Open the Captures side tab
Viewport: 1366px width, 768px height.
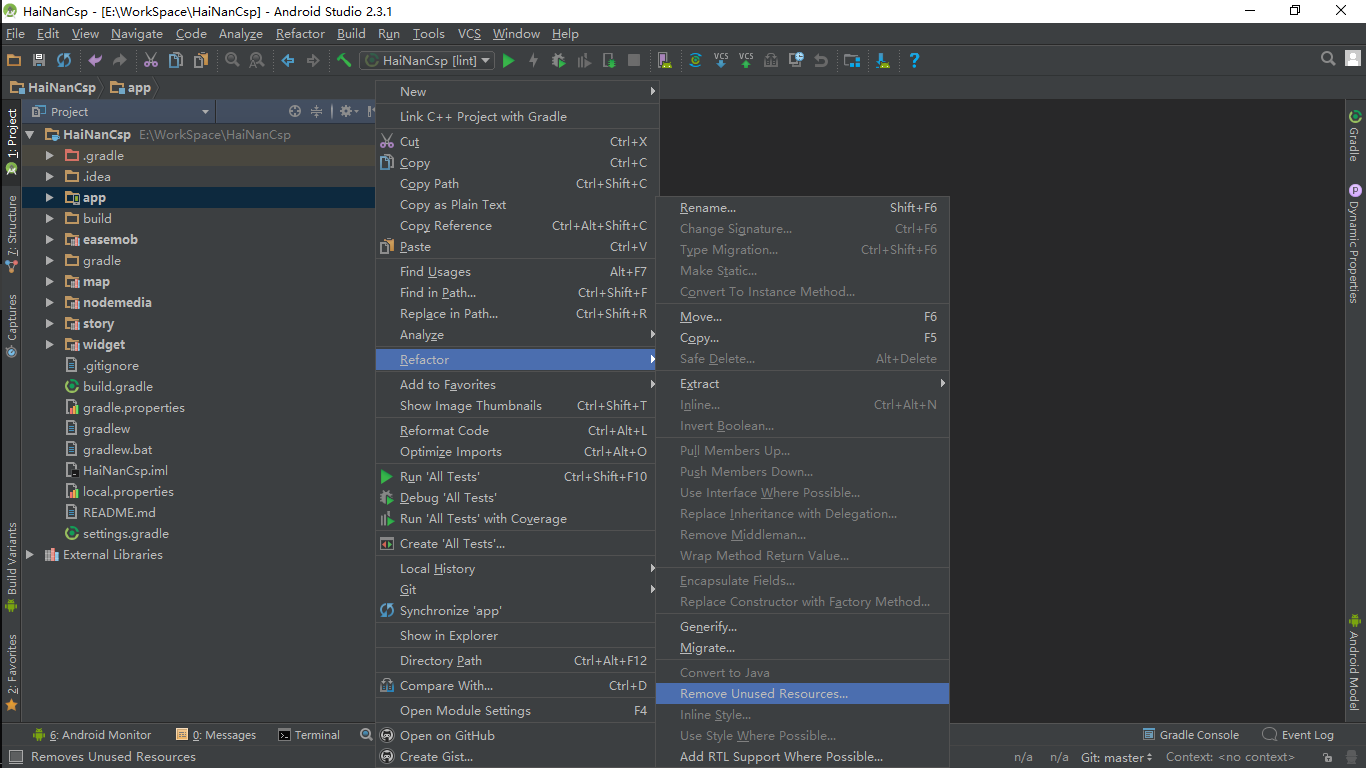pos(11,325)
